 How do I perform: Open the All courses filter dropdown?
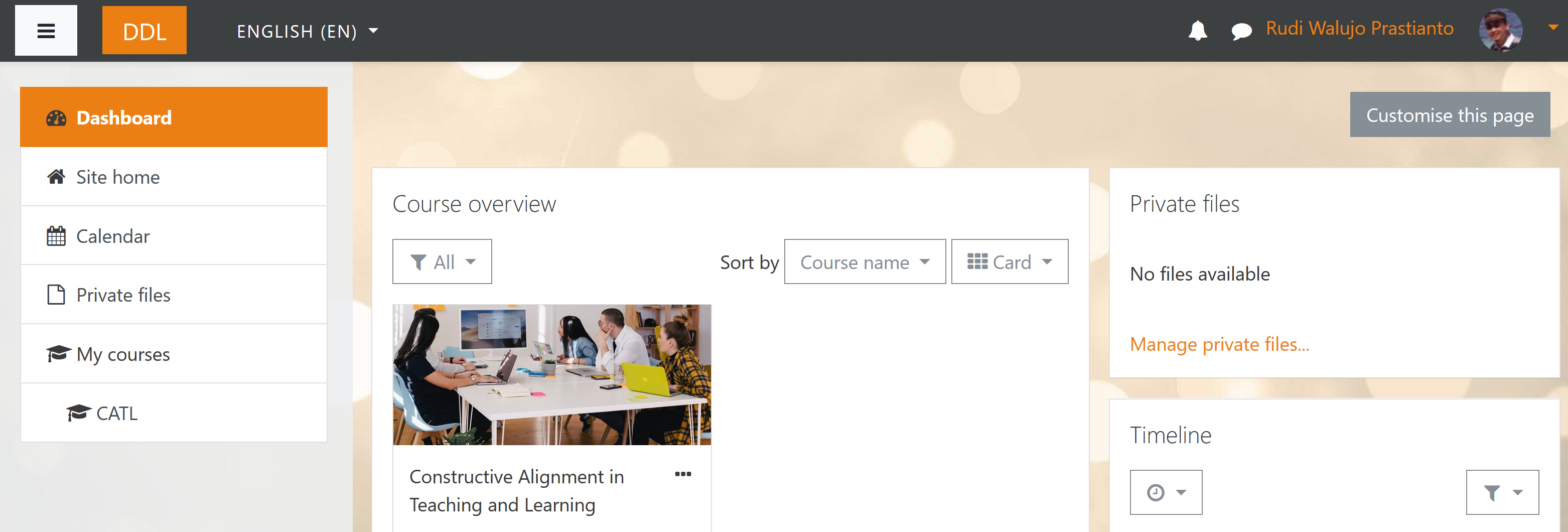coord(442,262)
